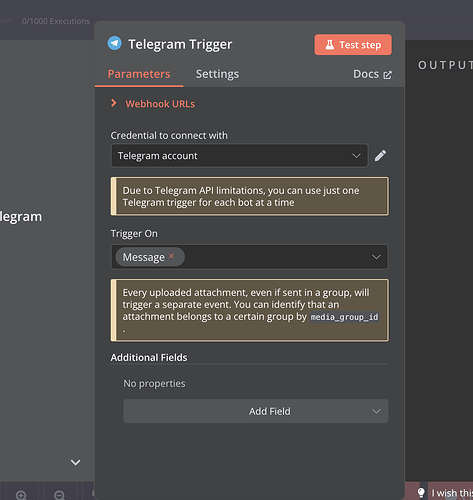Edit Telegram credential with pencil icon

click(380, 155)
